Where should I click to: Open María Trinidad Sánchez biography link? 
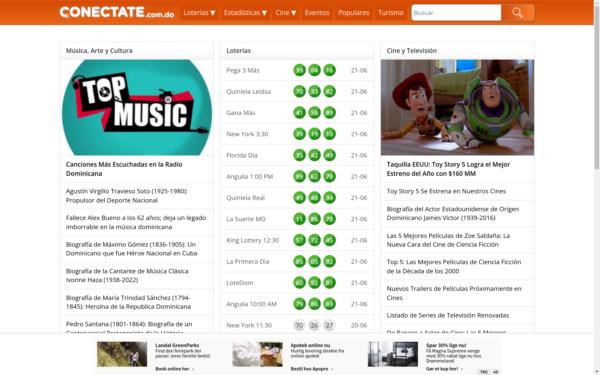128,302
